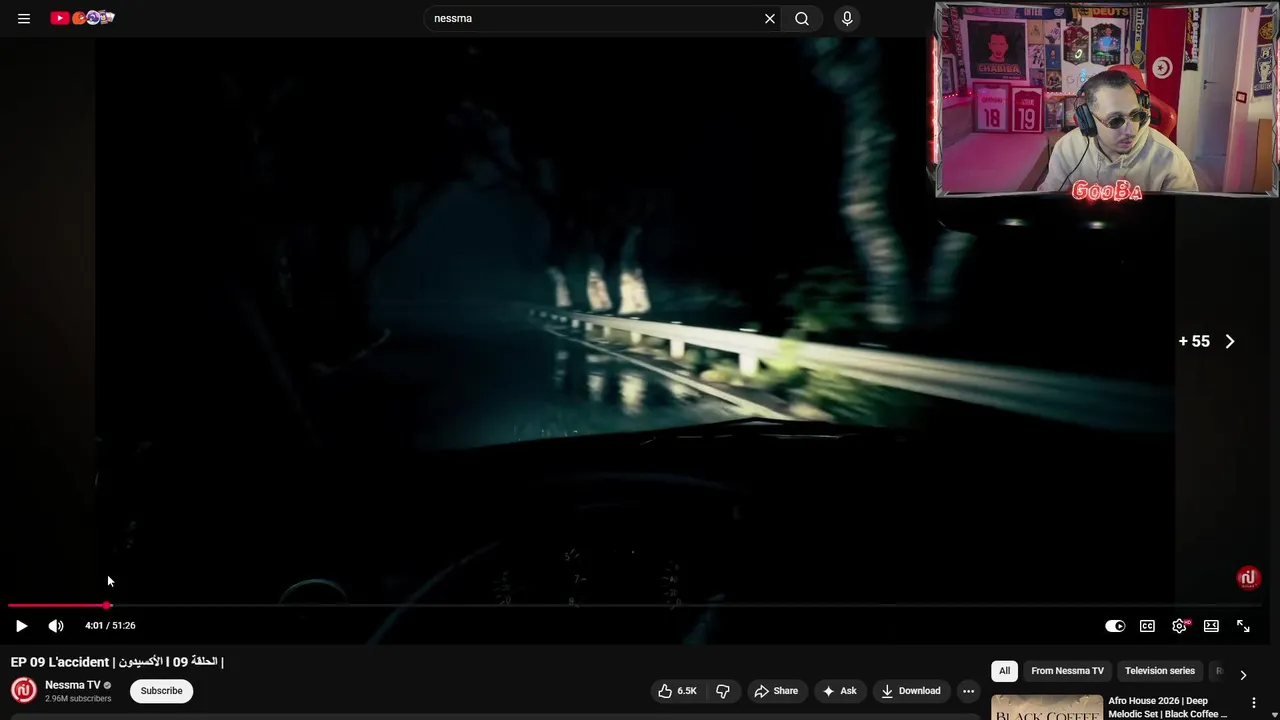This screenshot has height=720, width=1280.
Task: Start voice search with microphone
Action: click(x=847, y=18)
